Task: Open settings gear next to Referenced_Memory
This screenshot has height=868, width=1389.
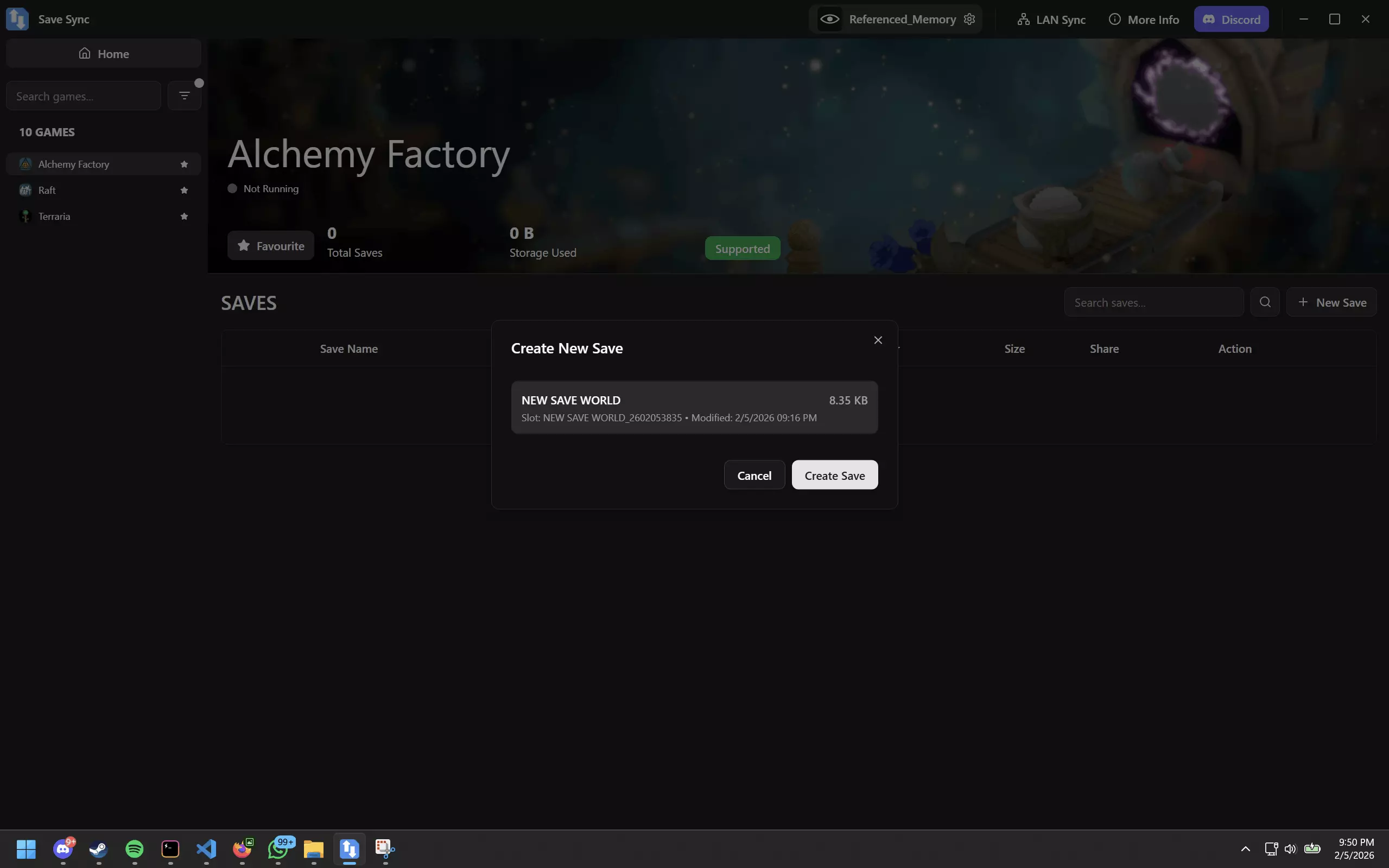Action: point(969,19)
